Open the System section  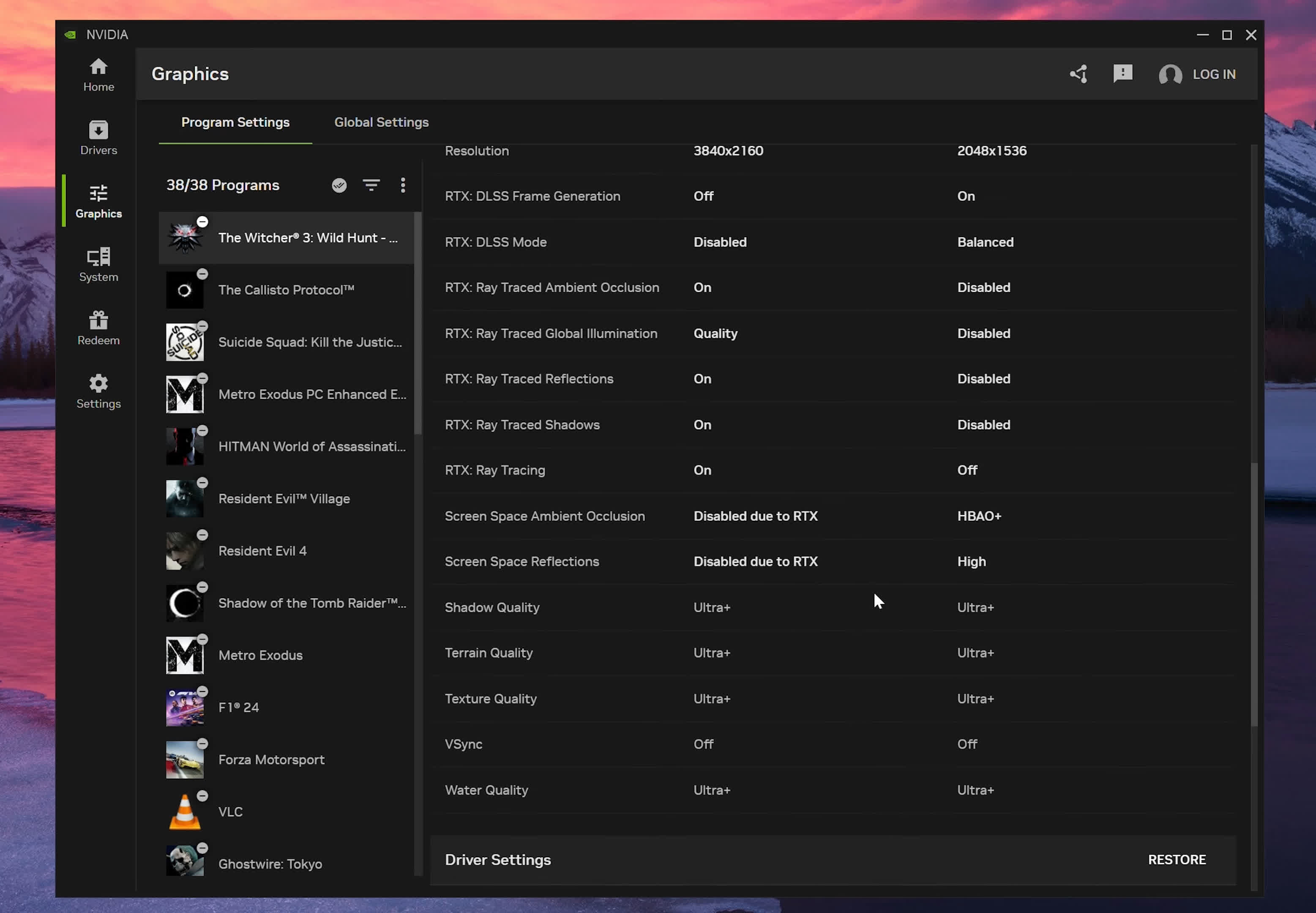click(98, 265)
